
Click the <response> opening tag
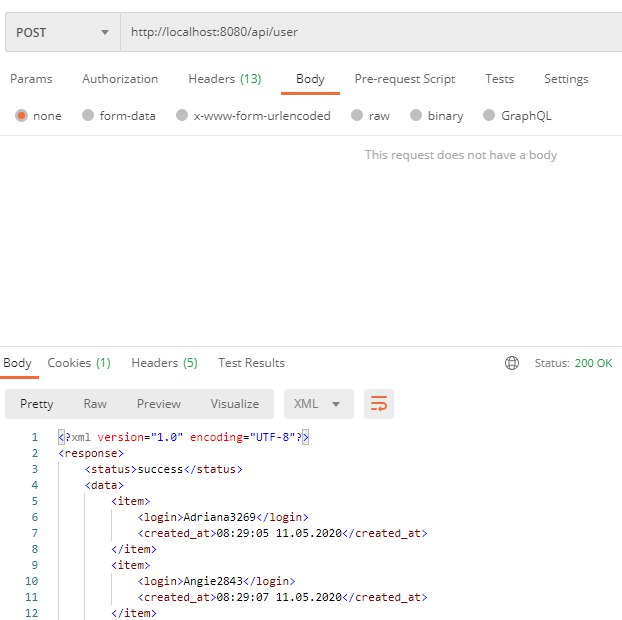(x=91, y=453)
